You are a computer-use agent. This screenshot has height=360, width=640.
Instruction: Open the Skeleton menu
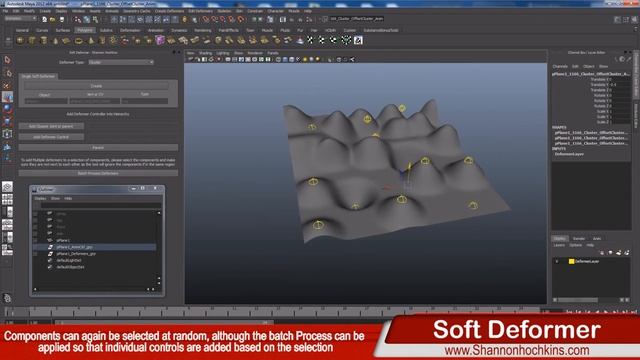tap(224, 11)
